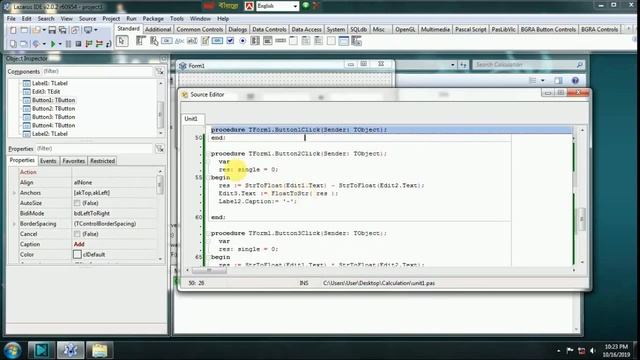Image resolution: width=640 pixels, height=360 pixels.
Task: Open the Restricted tab in Object Inspector
Action: click(x=102, y=161)
